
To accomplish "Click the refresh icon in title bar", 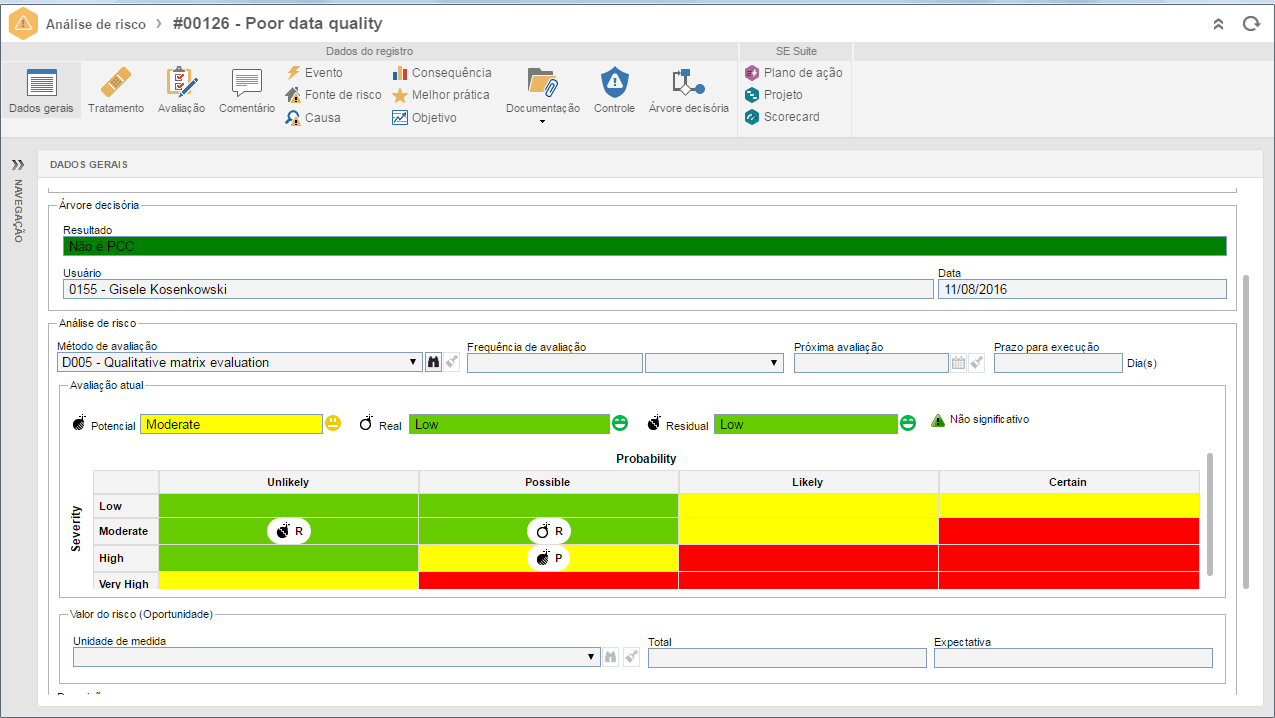I will coord(1250,24).
